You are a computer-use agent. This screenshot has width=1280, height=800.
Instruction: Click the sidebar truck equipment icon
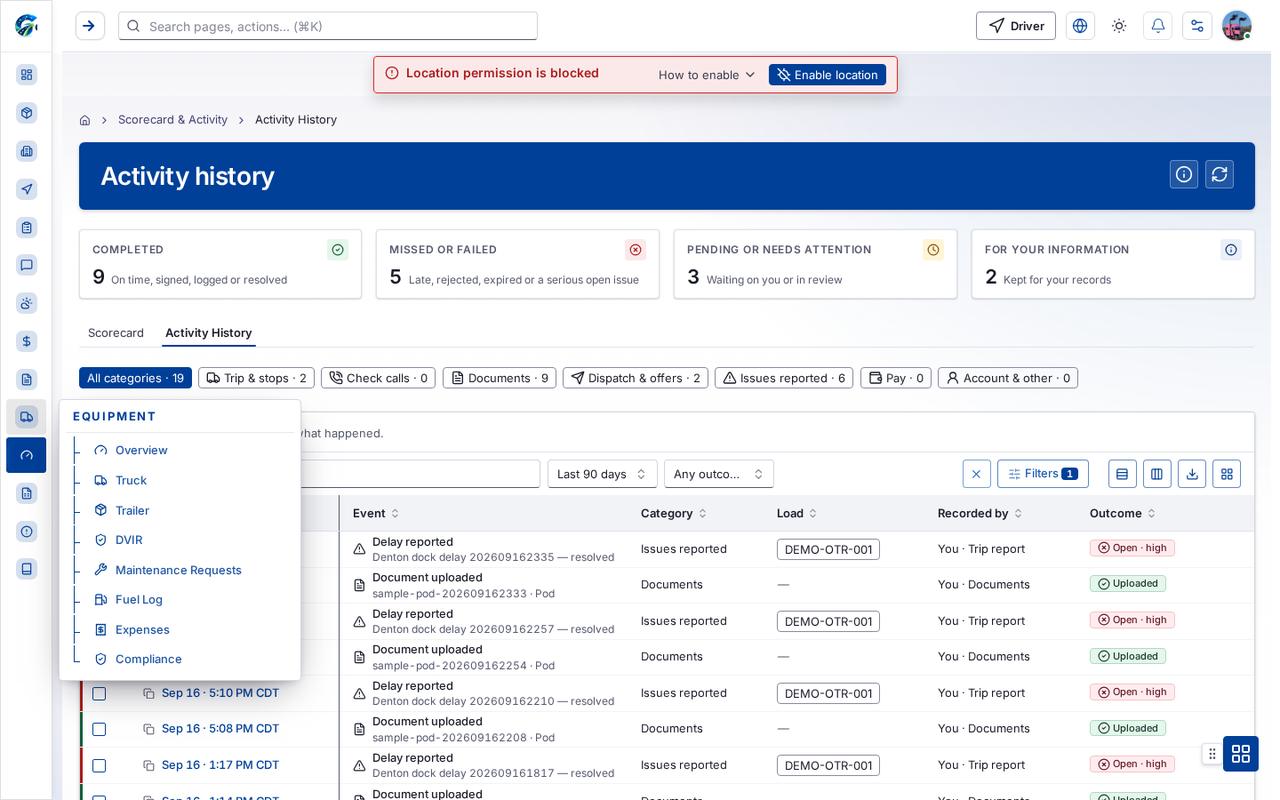click(x=27, y=417)
